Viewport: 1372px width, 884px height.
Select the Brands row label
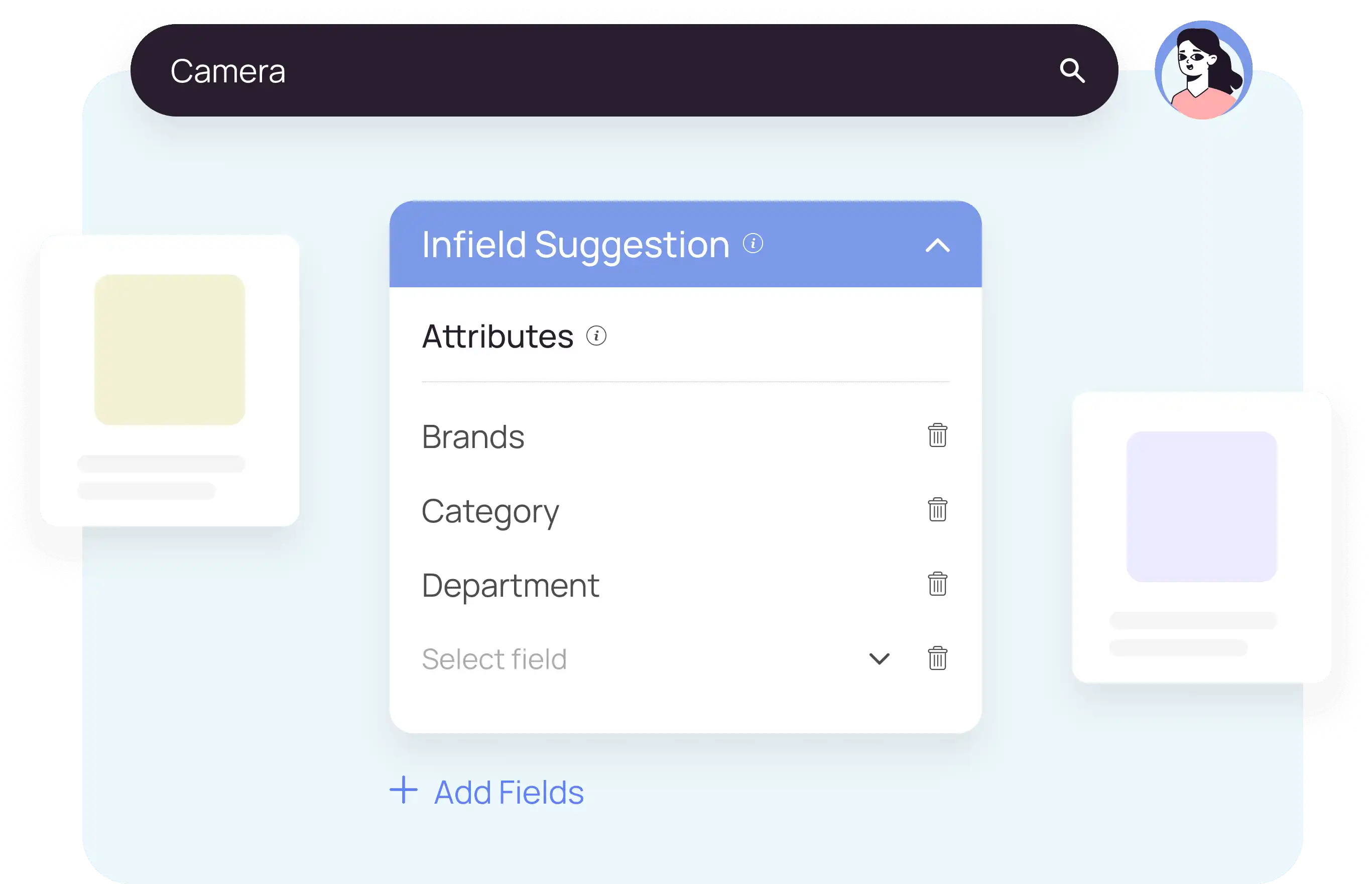472,437
